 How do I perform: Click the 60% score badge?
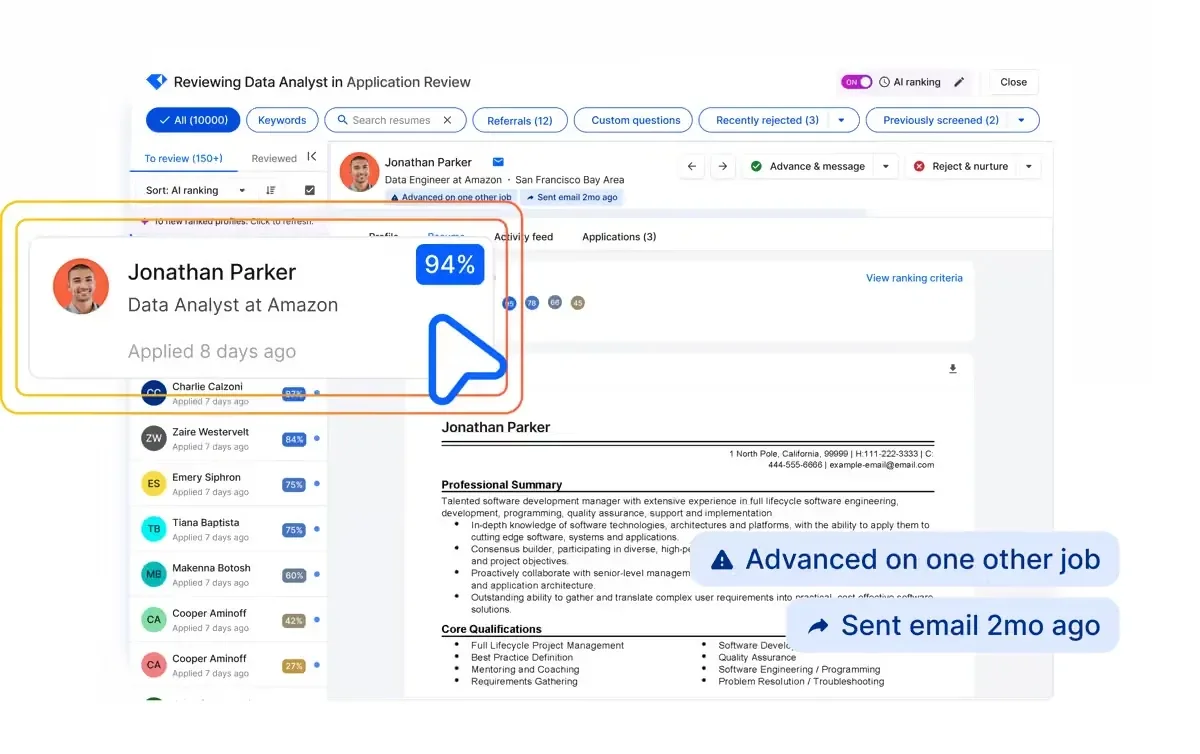pos(294,575)
